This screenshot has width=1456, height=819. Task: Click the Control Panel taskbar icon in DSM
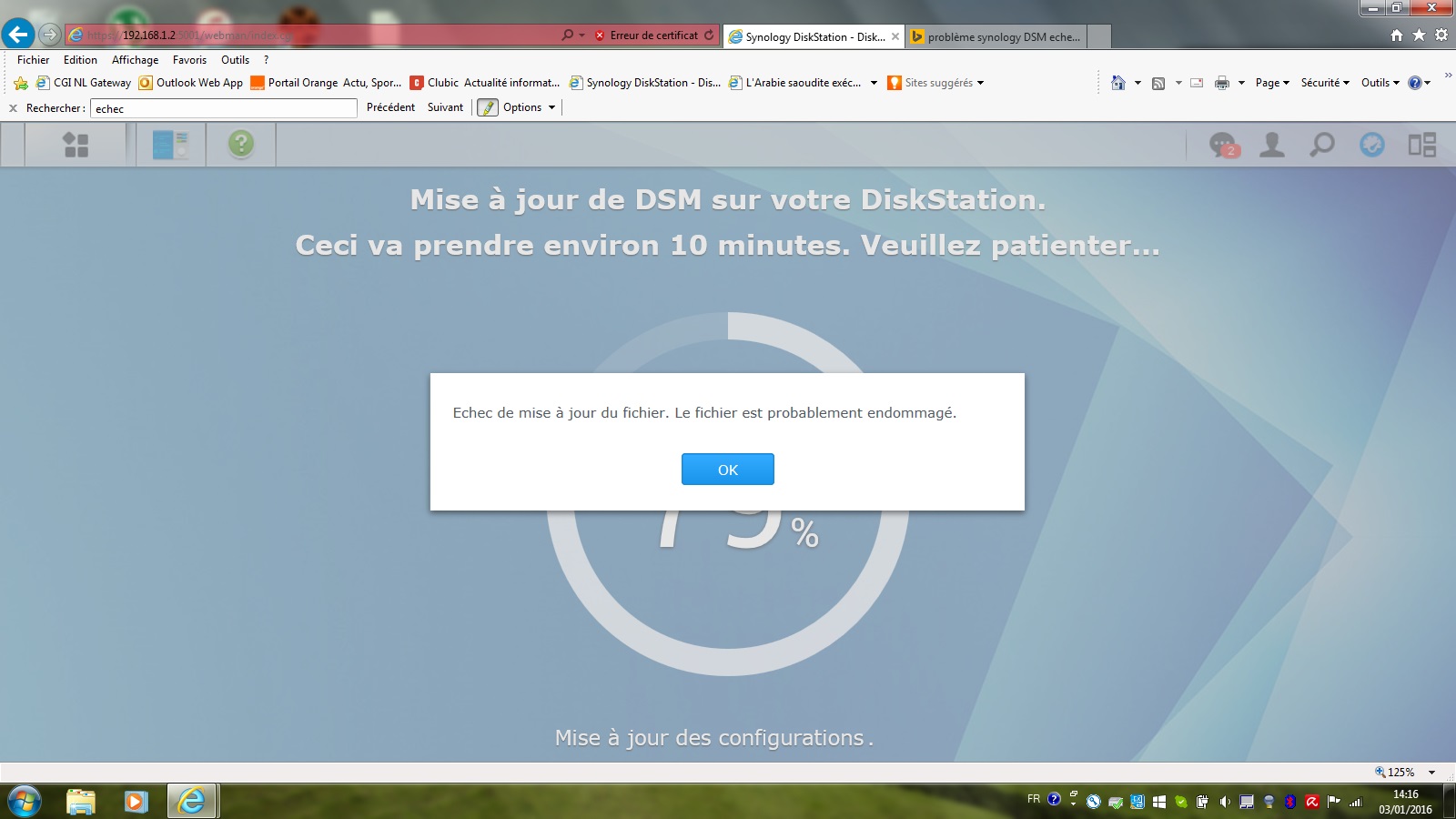[x=170, y=145]
